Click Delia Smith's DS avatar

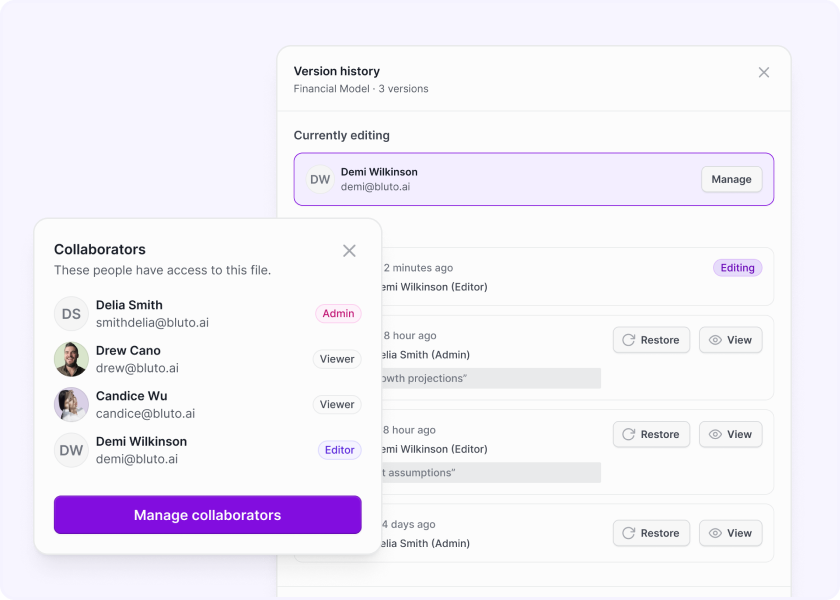[x=71, y=313]
